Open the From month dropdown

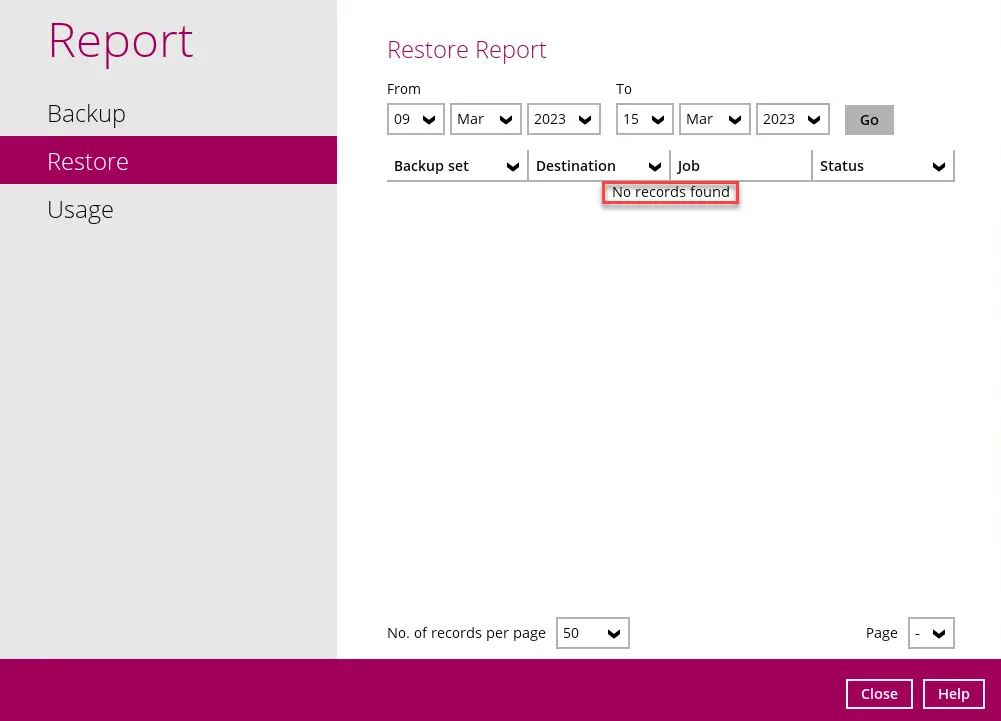tap(485, 119)
